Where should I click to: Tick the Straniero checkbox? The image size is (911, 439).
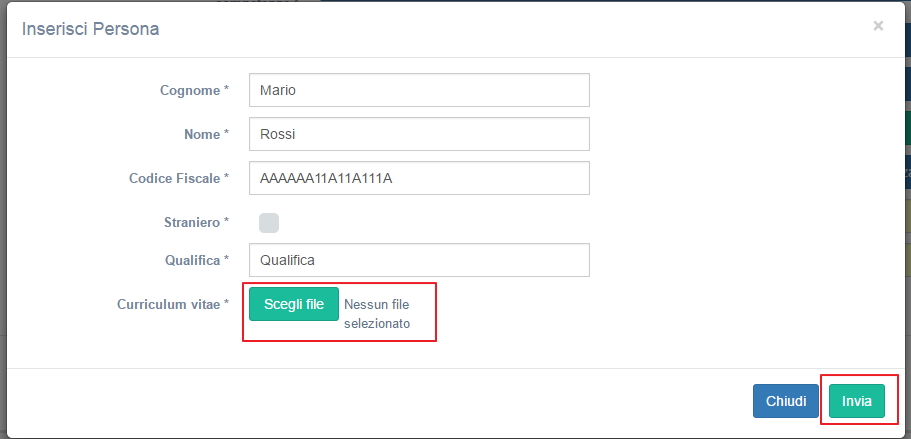[269, 222]
